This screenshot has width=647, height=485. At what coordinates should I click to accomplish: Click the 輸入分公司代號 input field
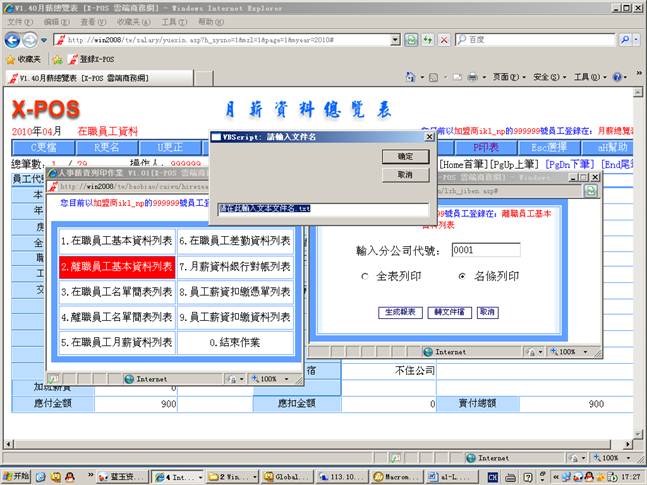(485, 250)
